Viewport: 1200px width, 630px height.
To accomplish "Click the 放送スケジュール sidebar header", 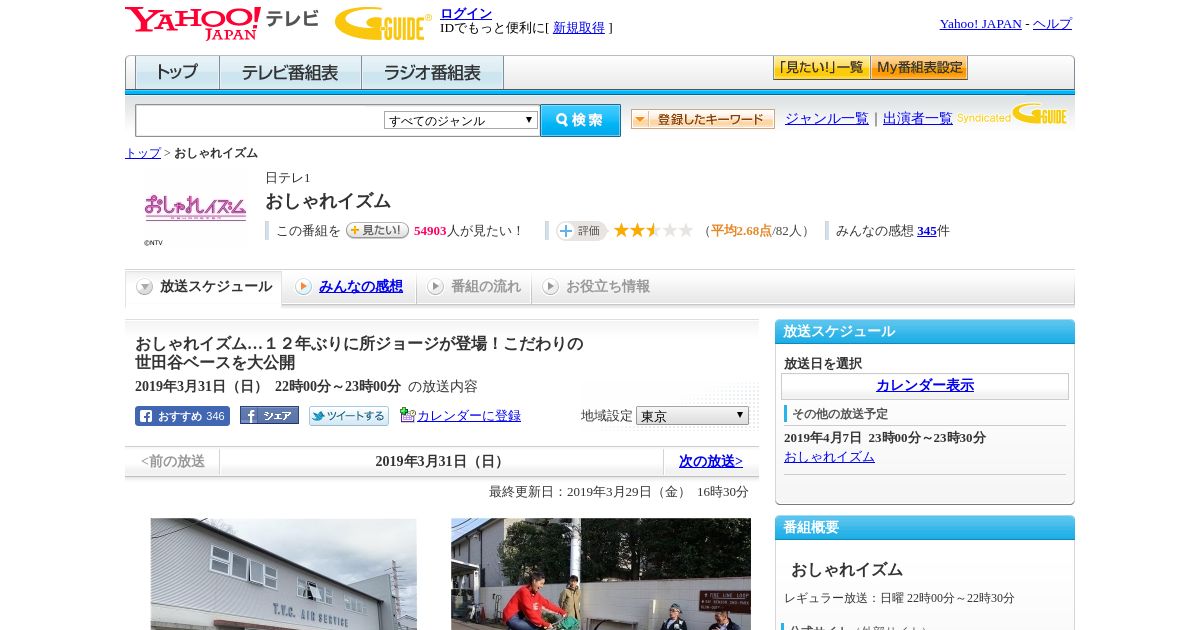I will tap(925, 332).
